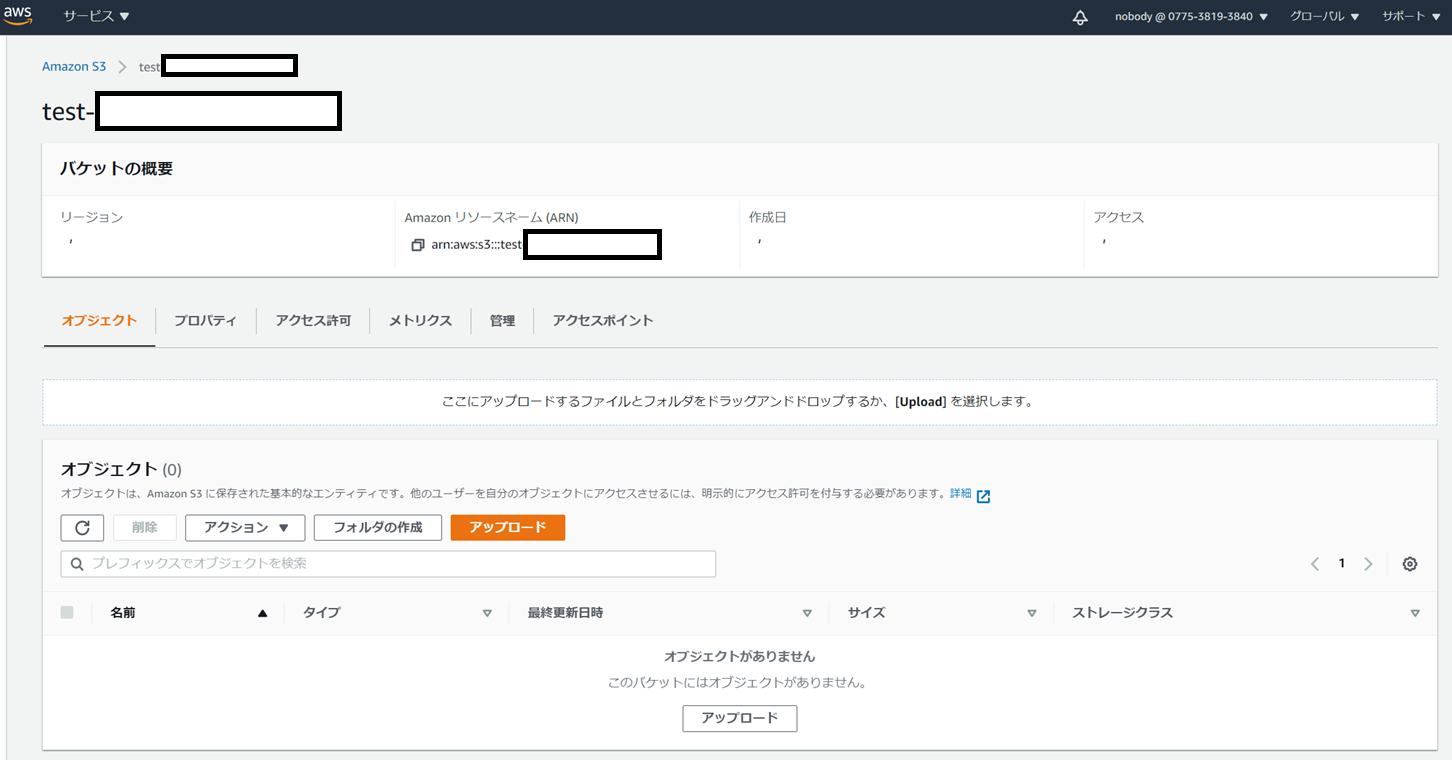Click the search magnifier icon
This screenshot has width=1452, height=760.
pos(77,564)
